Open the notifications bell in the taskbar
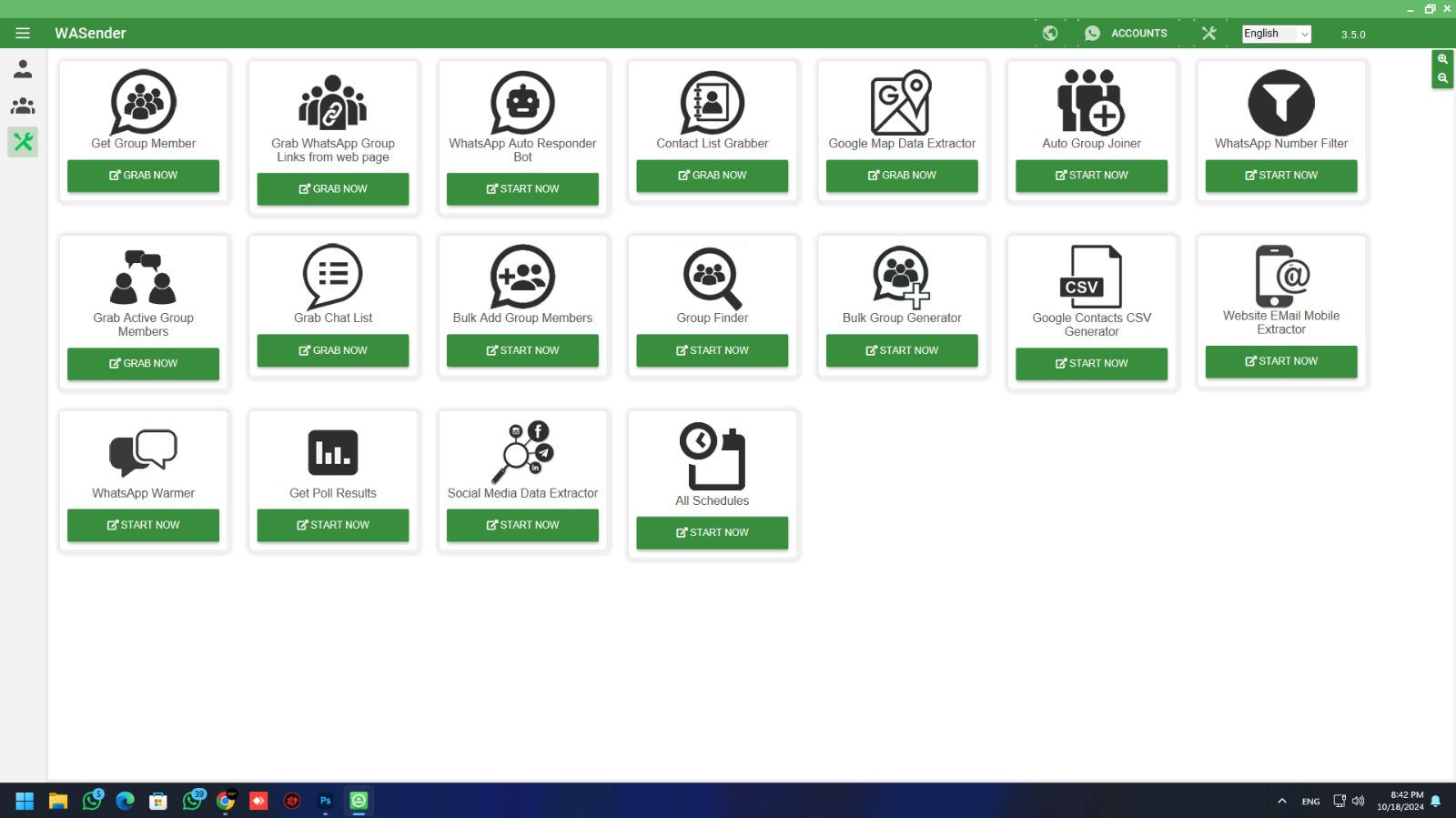Screen dimensions: 1456x818 click(1436, 802)
